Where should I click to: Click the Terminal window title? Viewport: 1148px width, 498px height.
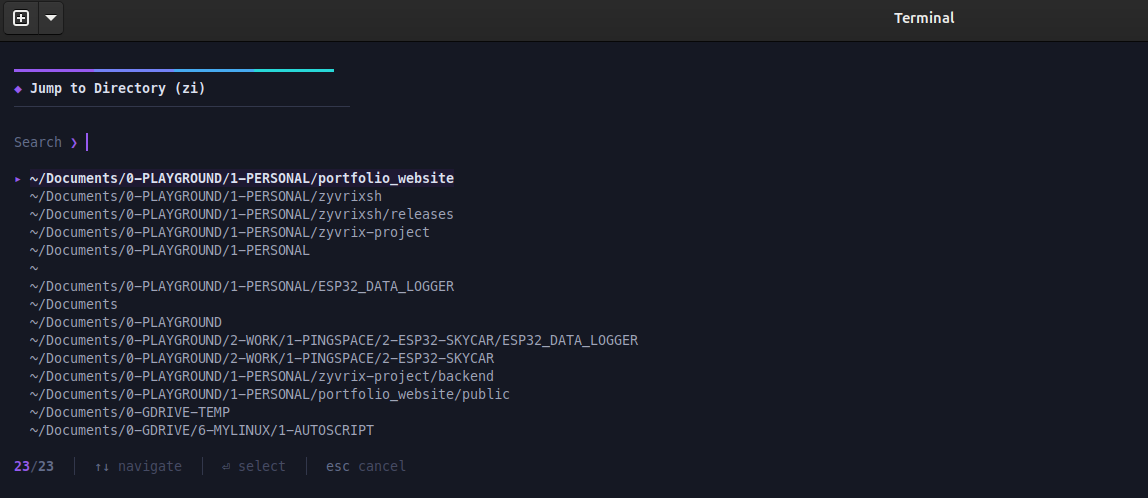(x=923, y=18)
